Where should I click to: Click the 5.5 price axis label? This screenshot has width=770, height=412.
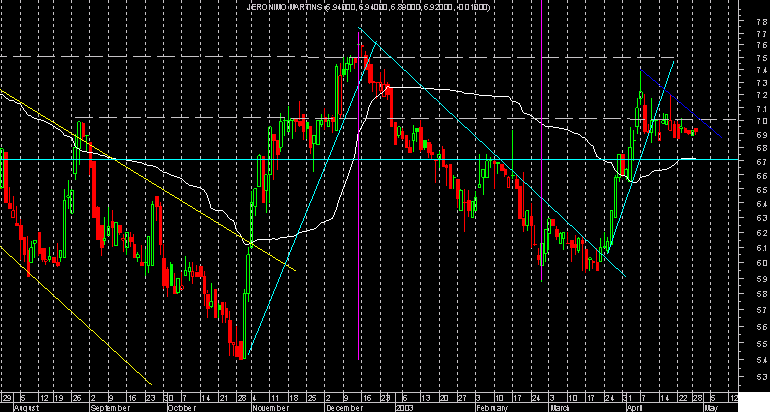pos(762,344)
